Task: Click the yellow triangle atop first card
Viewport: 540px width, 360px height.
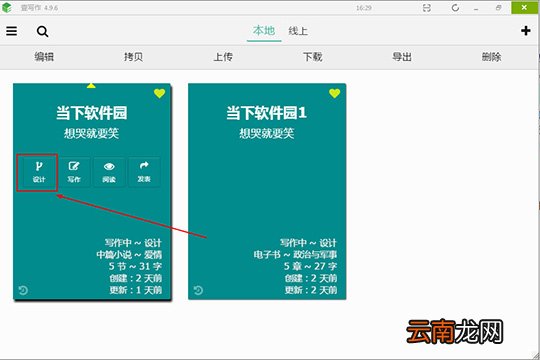Action: point(91,85)
